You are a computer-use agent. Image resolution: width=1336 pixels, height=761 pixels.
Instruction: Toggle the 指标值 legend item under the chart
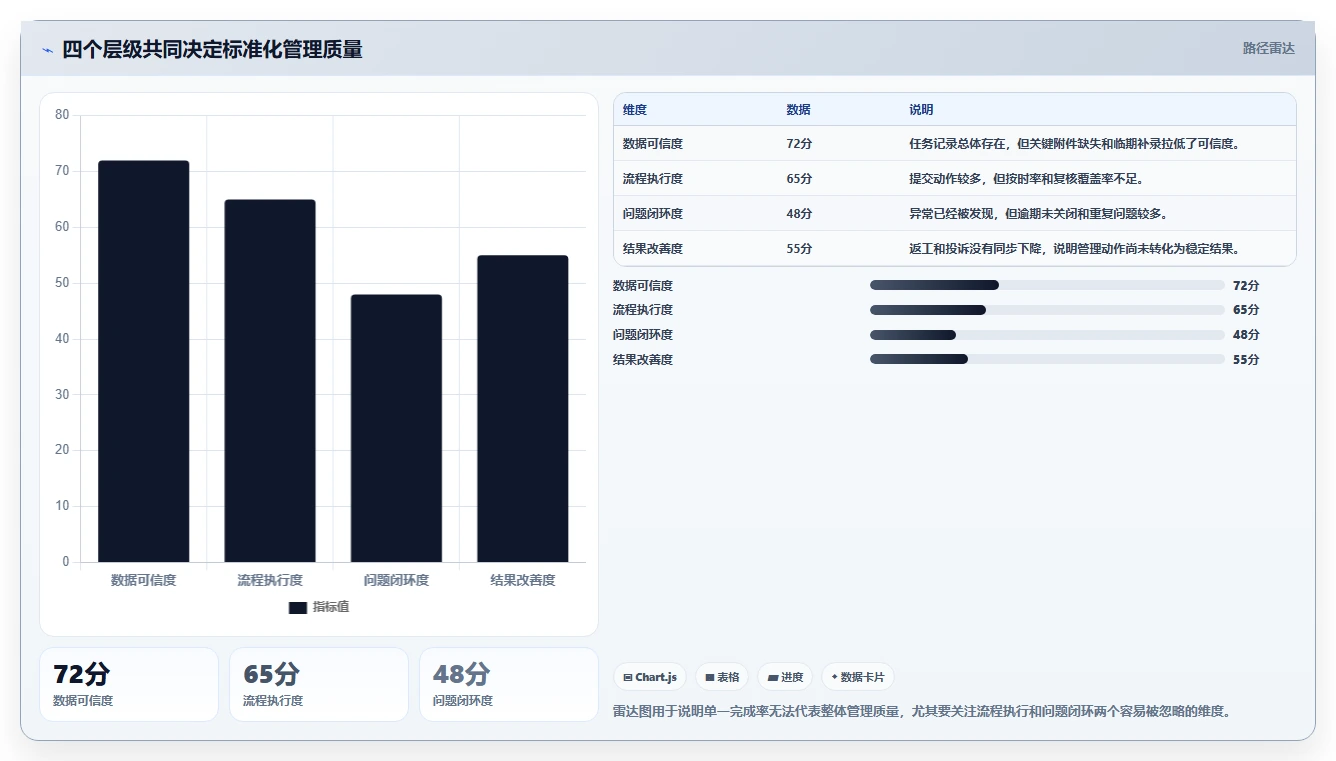point(319,607)
